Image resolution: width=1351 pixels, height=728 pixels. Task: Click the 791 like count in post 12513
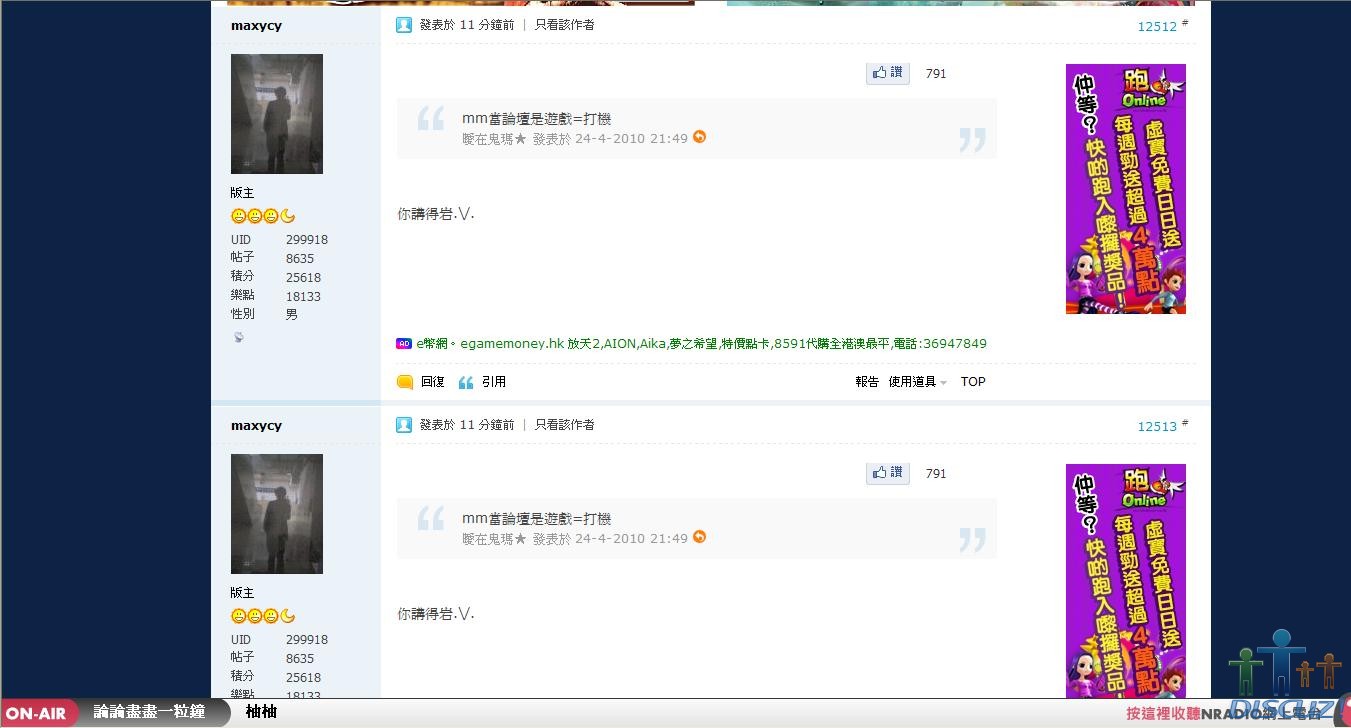[x=936, y=474]
